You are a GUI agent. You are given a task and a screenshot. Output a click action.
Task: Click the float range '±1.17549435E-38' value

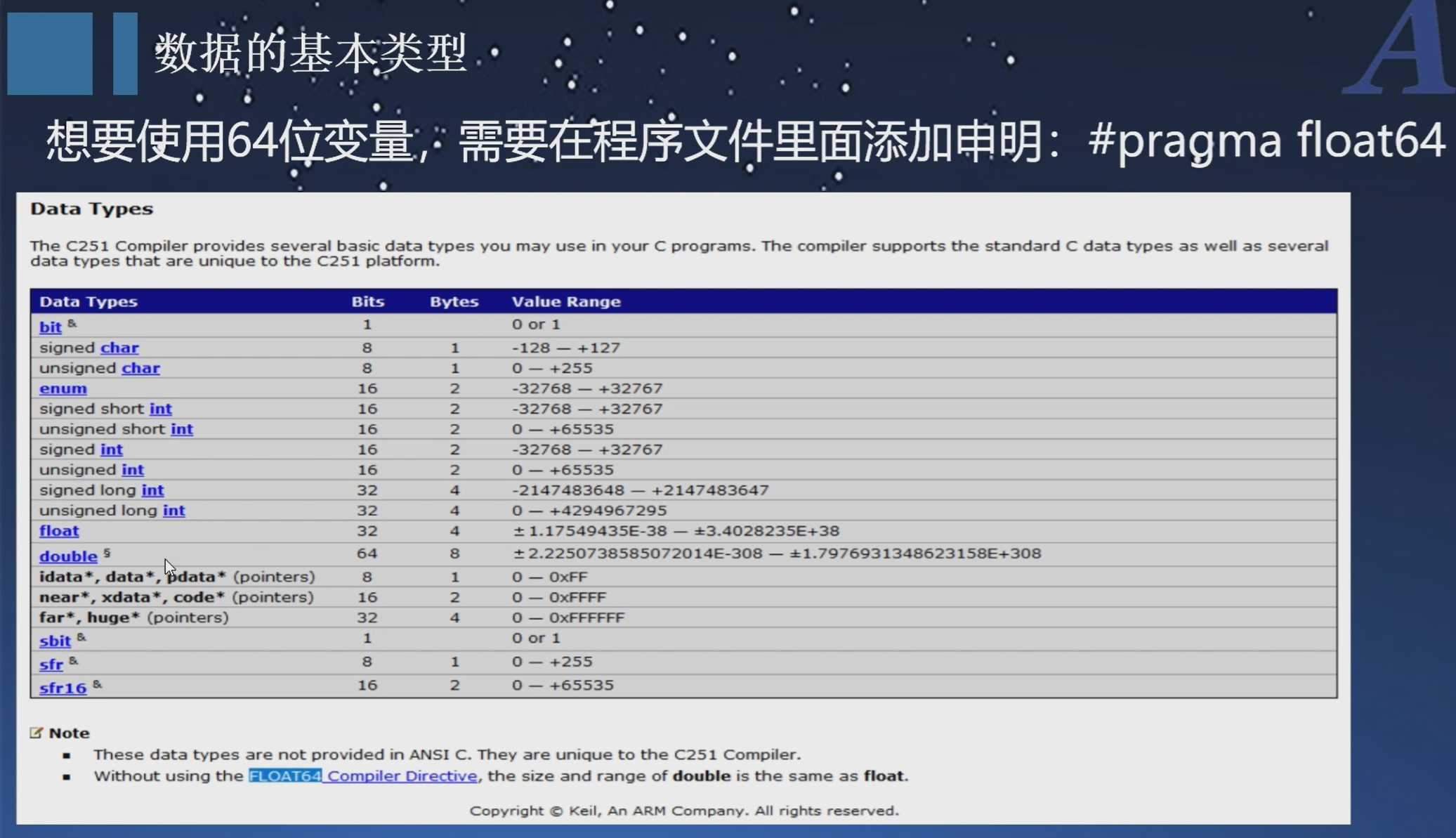(x=591, y=531)
